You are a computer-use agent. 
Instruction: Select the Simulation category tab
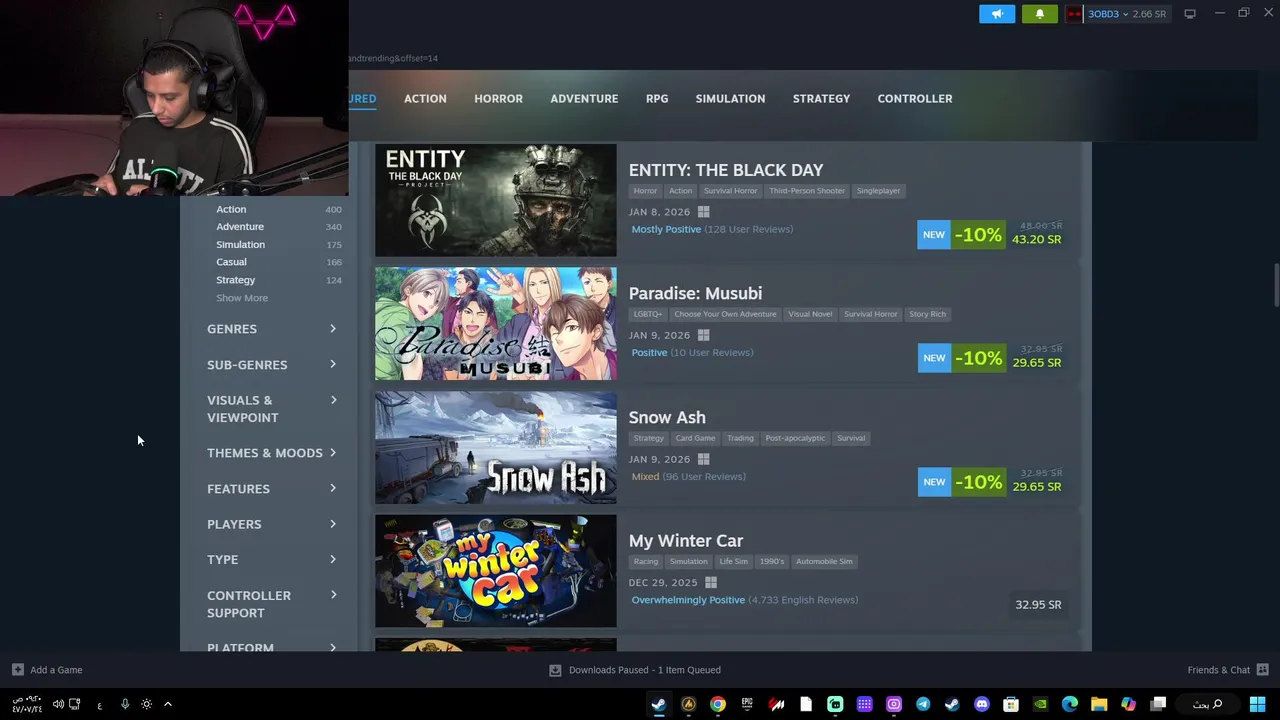(730, 98)
